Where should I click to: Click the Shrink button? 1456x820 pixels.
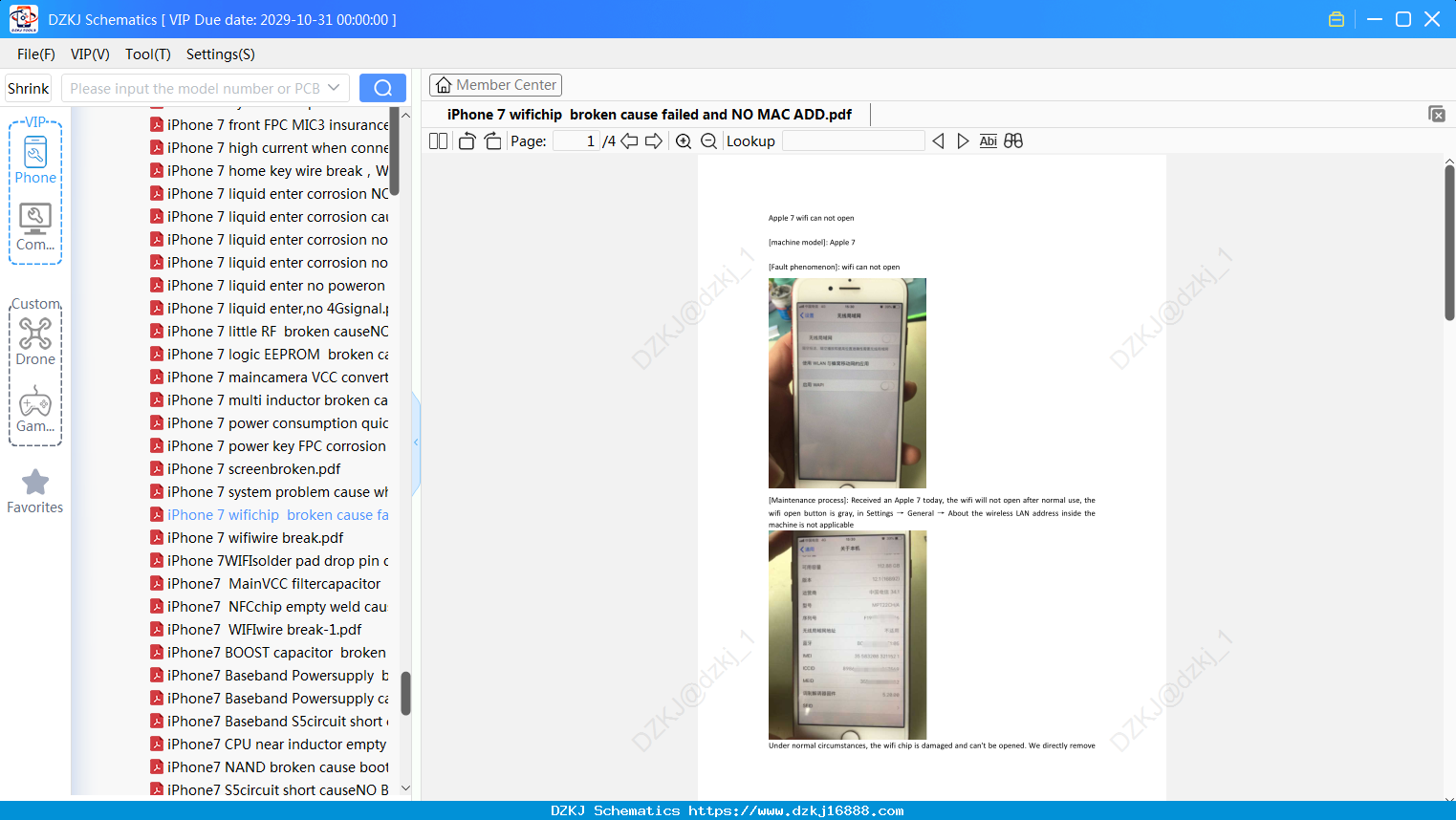tap(29, 88)
